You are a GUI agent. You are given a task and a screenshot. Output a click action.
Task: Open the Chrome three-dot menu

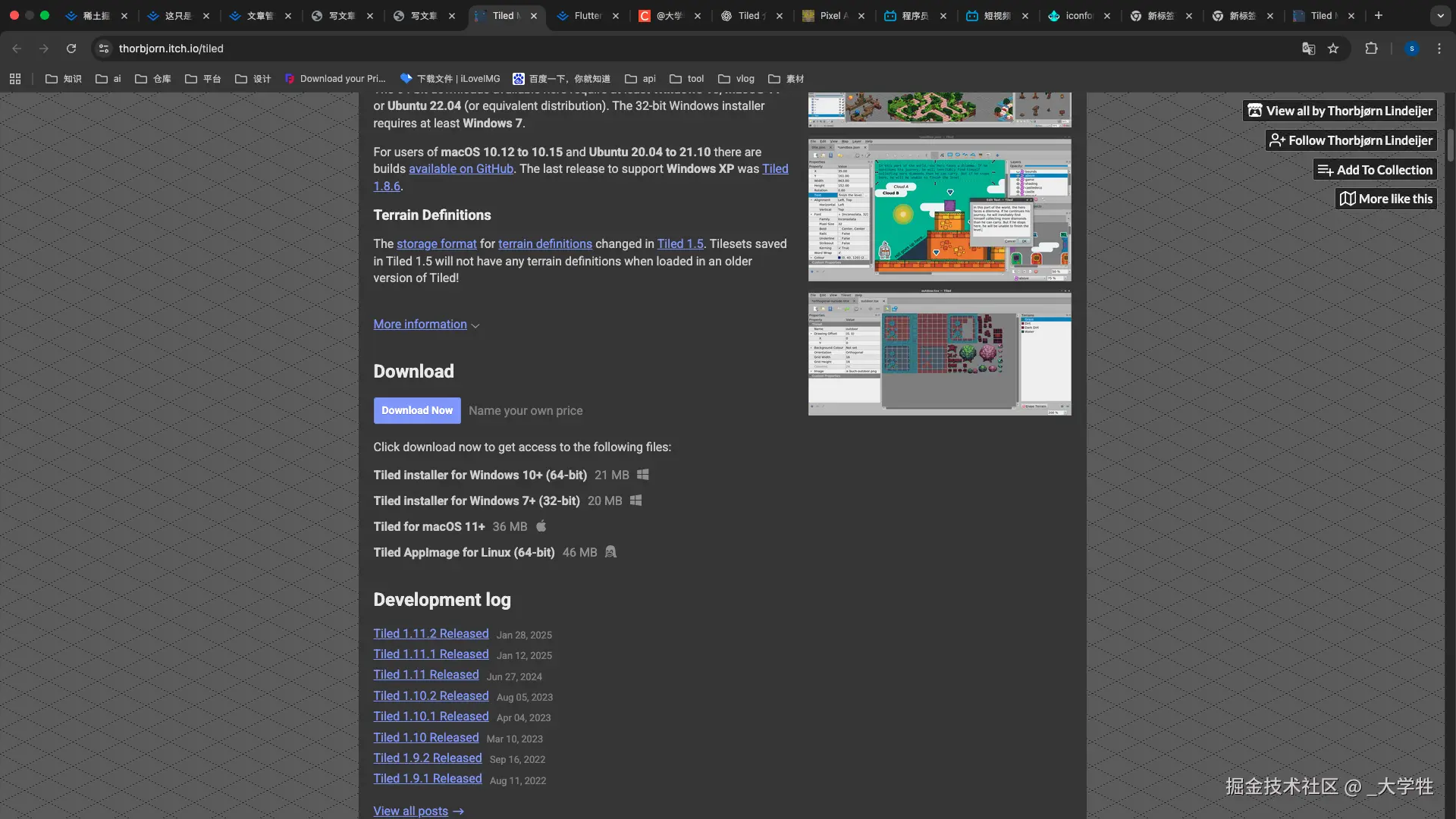coord(1439,49)
